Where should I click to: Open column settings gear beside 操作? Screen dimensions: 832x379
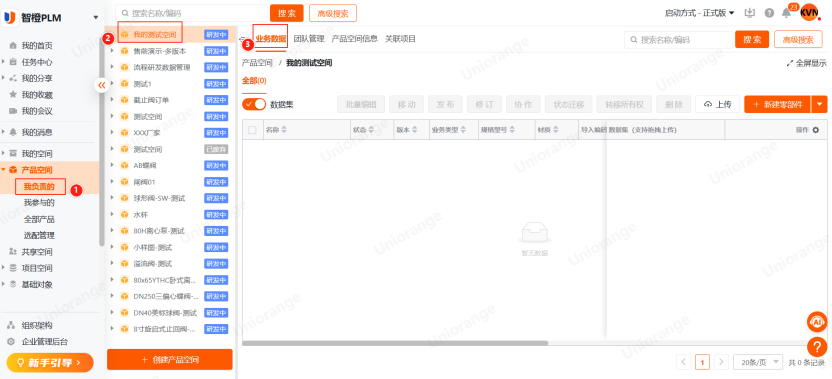pos(816,130)
